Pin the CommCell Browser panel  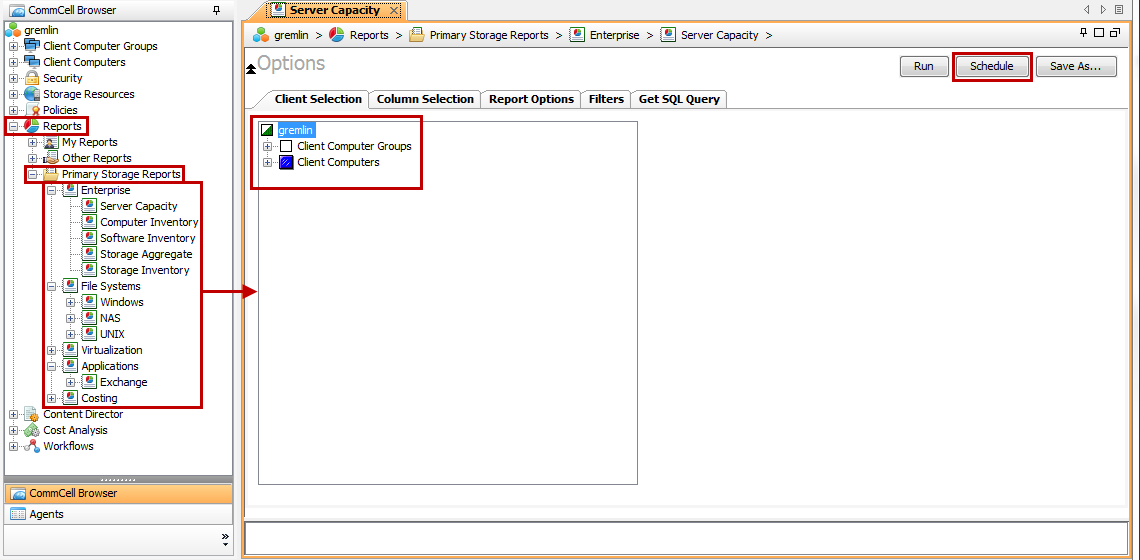pos(217,10)
